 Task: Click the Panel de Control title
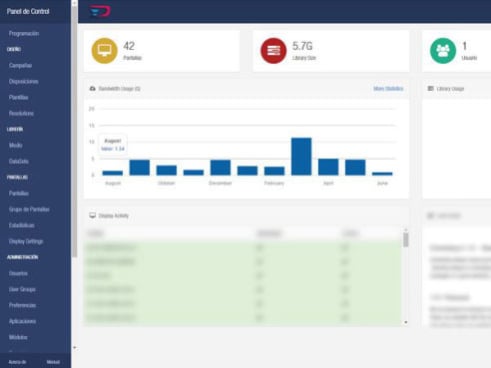coord(28,11)
